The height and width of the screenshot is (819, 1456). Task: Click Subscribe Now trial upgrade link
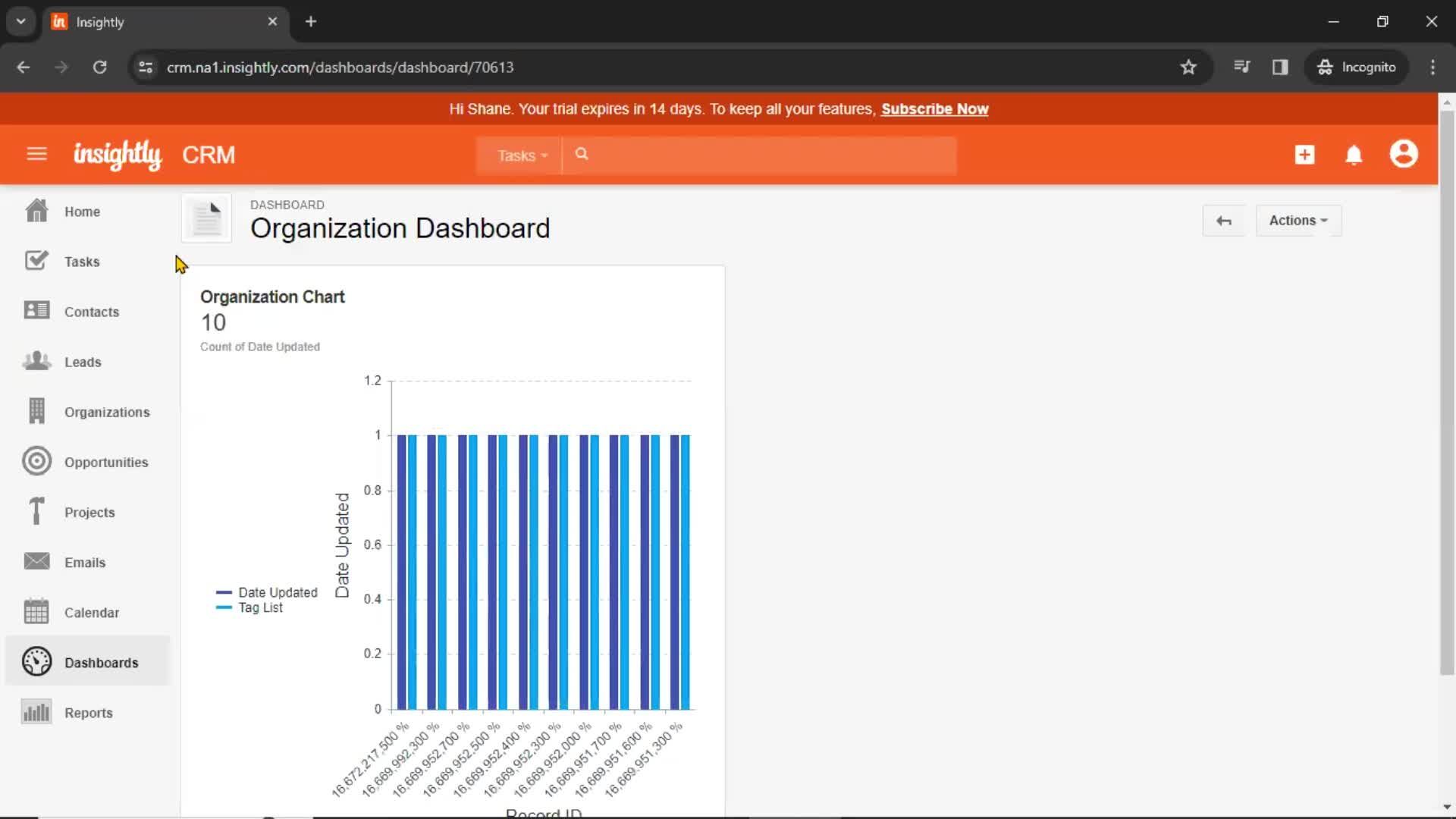click(x=935, y=109)
